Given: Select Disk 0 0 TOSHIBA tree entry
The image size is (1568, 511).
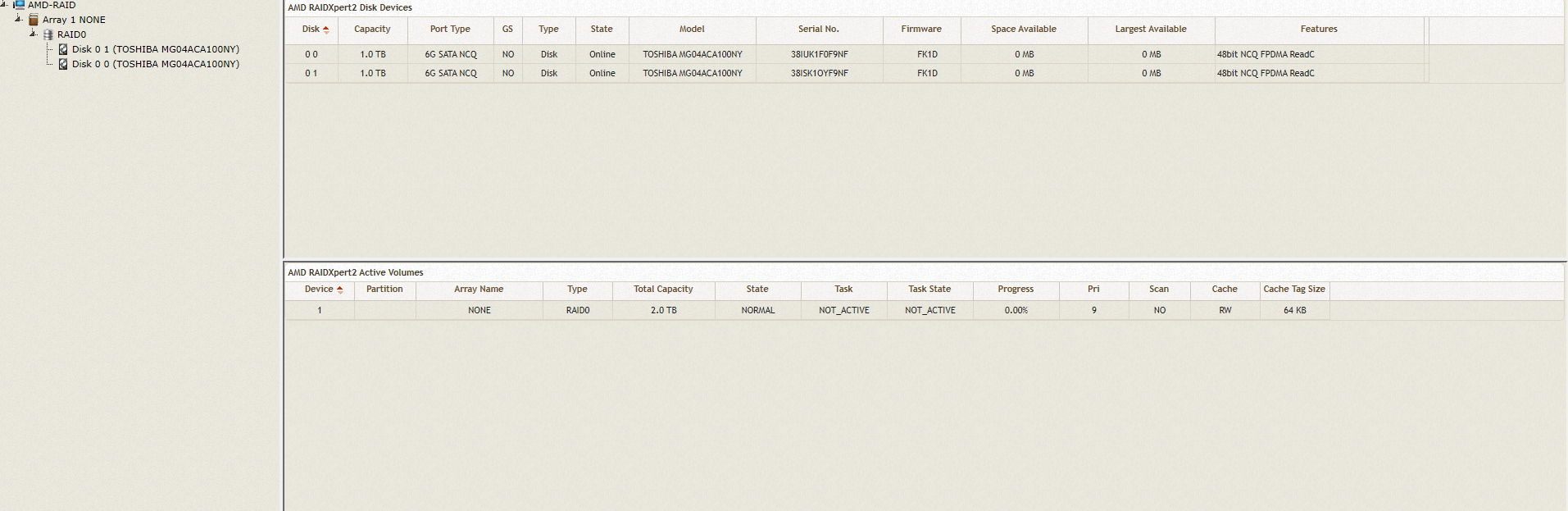Looking at the screenshot, I should (x=156, y=64).
